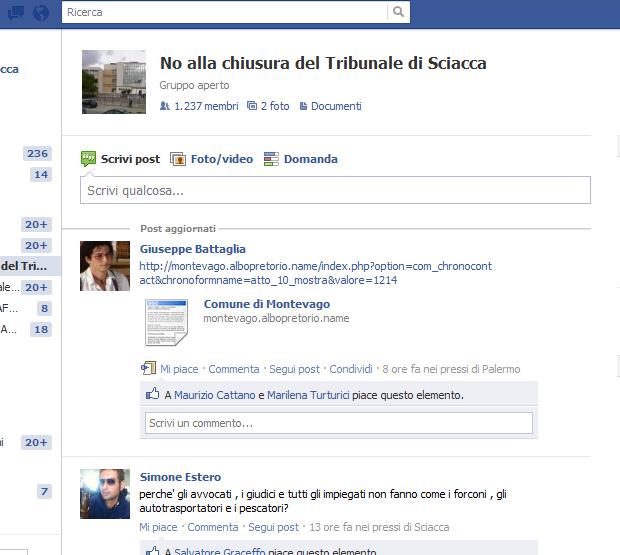Click the 8 ore fa timestamp
Screen dimensions: 620x555
pyautogui.click(x=451, y=369)
